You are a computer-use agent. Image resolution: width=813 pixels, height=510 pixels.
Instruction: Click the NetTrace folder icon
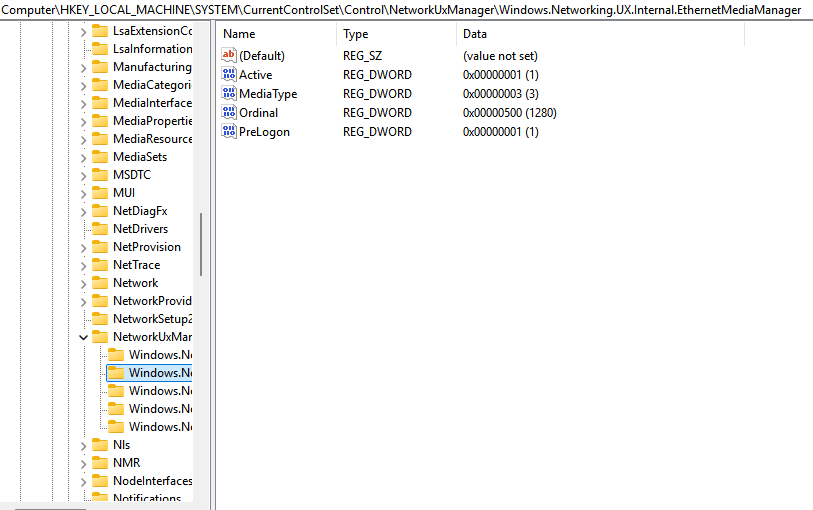[100, 265]
